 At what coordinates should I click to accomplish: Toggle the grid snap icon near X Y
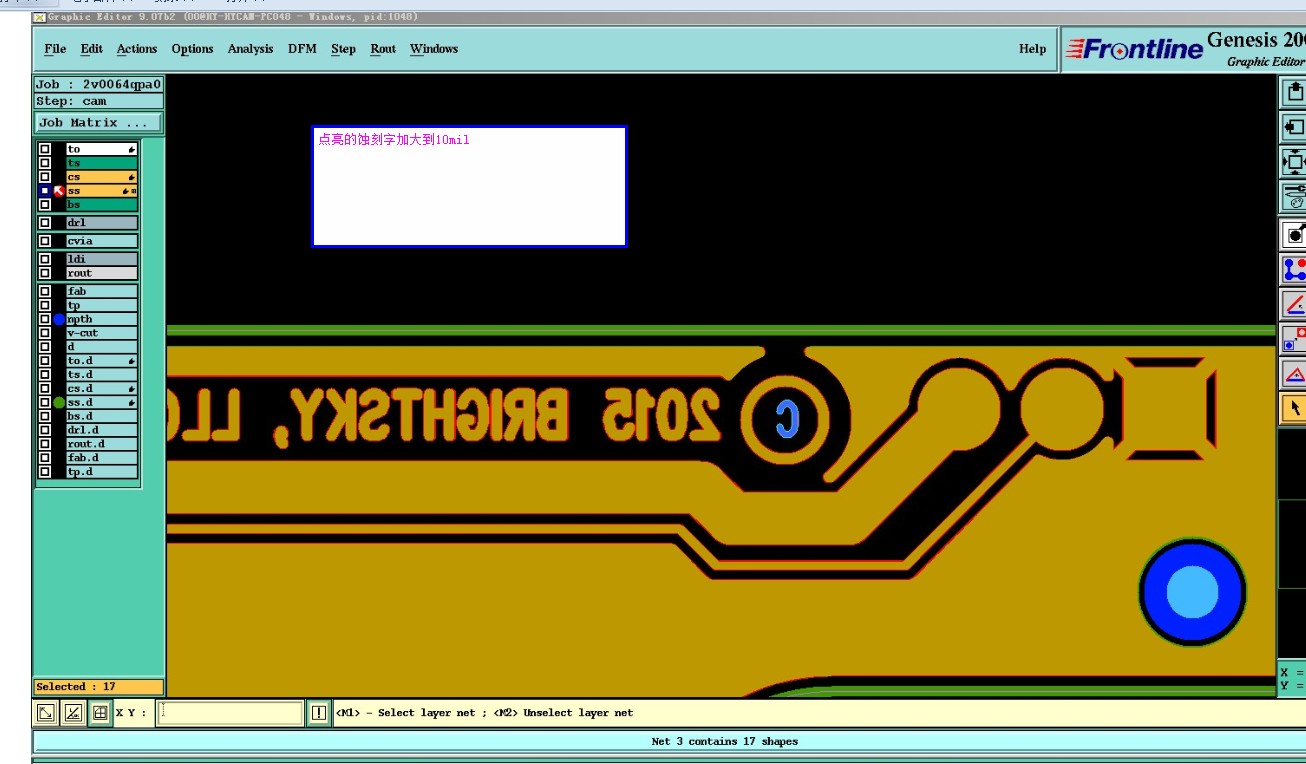(x=100, y=713)
